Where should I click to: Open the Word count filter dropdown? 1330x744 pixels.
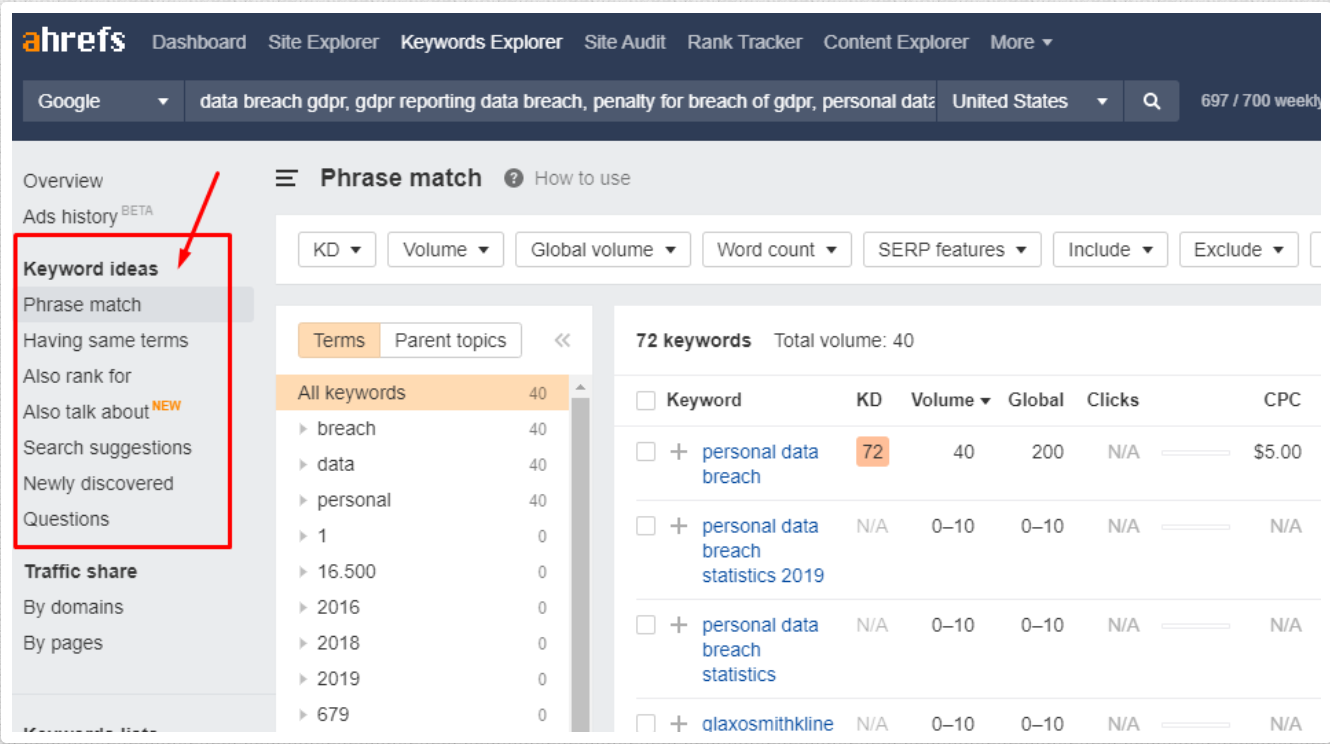(x=777, y=250)
